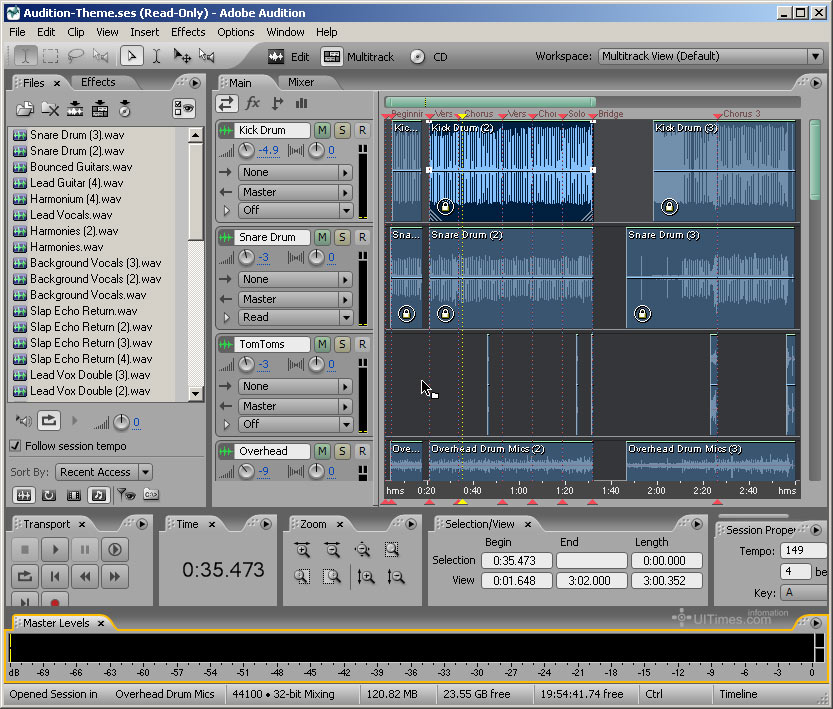Show the Sends track controls
Screen dimensions: 833x709
[x=277, y=103]
